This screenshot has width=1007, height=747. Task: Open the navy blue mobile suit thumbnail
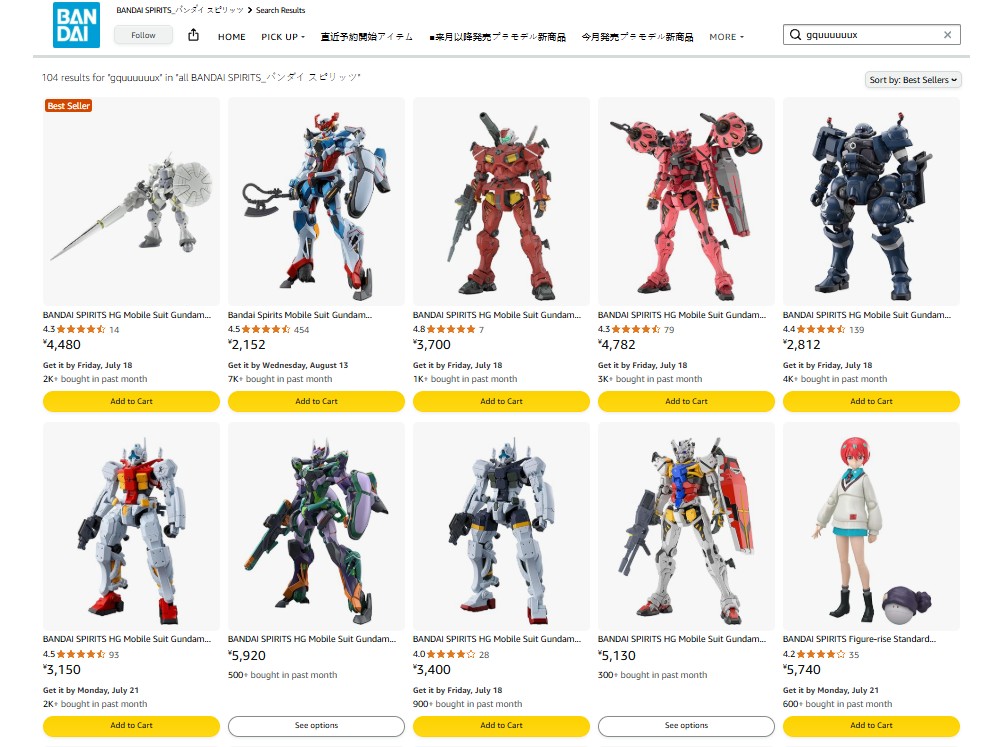[x=871, y=202]
